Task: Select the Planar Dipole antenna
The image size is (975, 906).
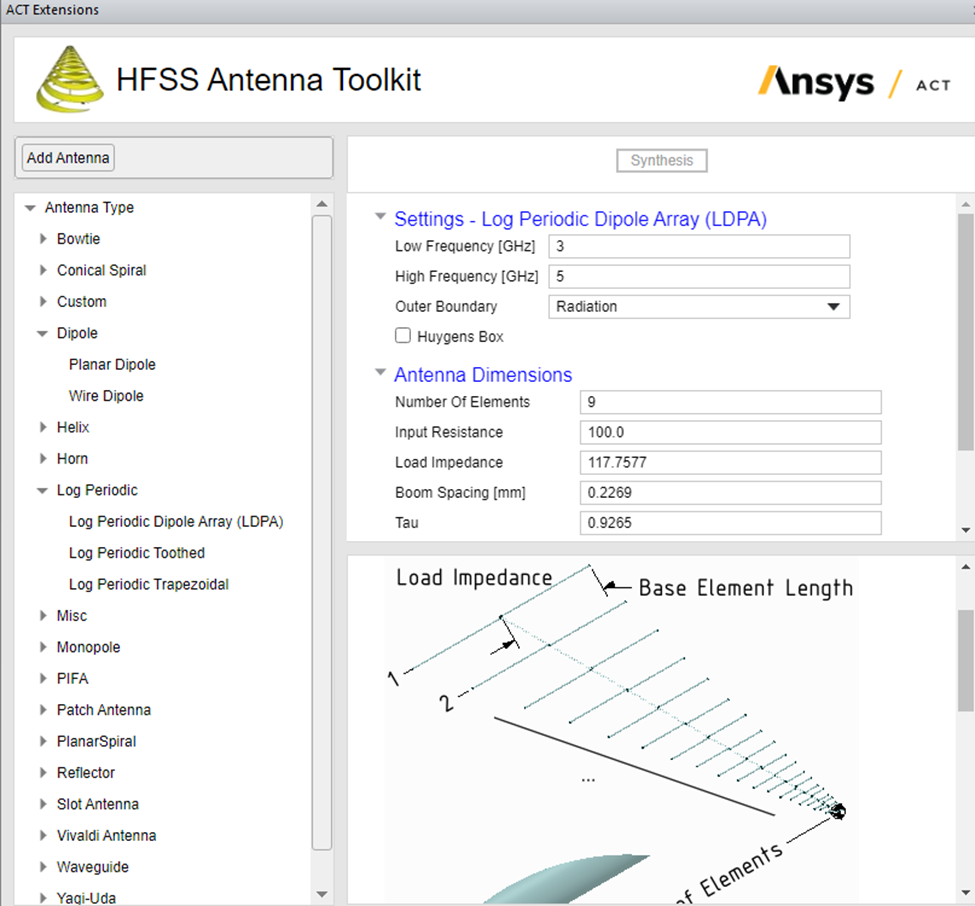Action: click(112, 364)
